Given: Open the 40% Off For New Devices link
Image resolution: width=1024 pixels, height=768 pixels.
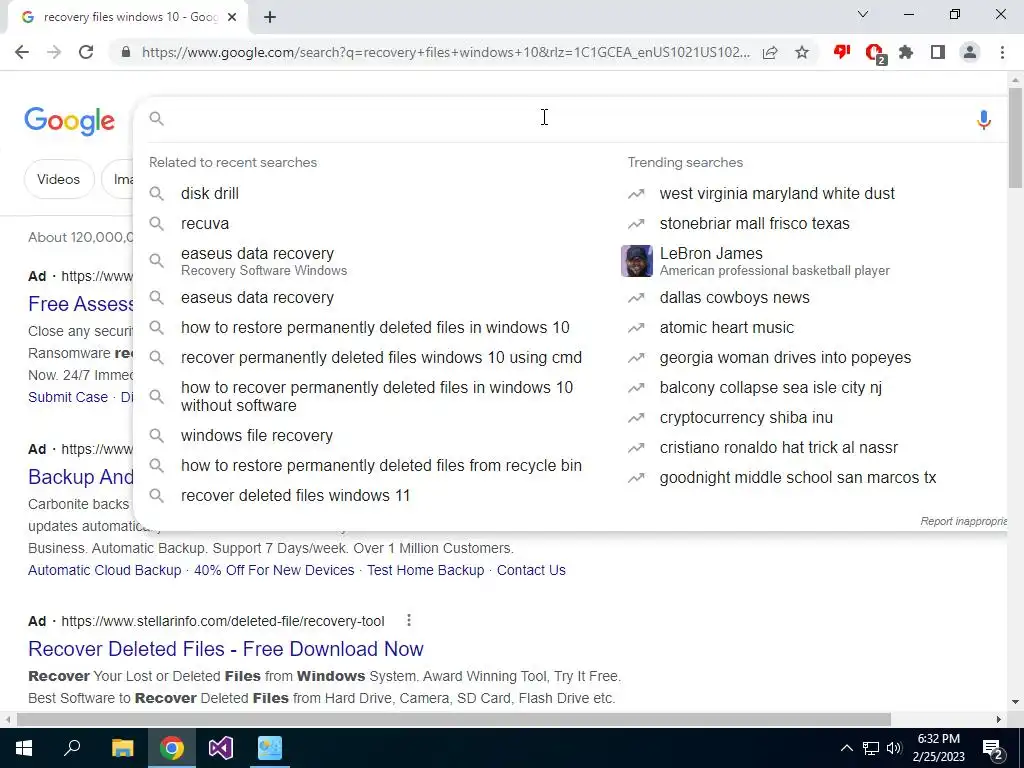Looking at the screenshot, I should coord(274,570).
